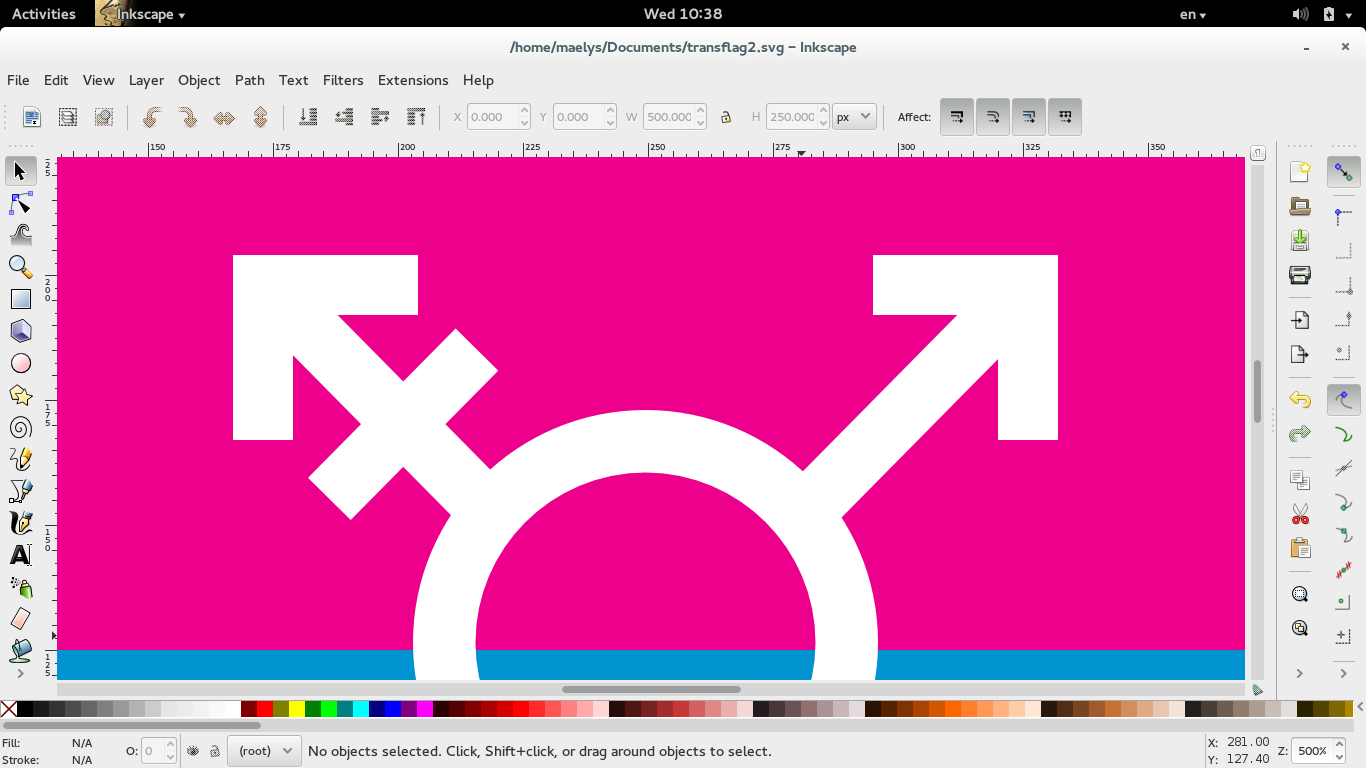Click the Undo yellow arrow icon

tap(1300, 400)
